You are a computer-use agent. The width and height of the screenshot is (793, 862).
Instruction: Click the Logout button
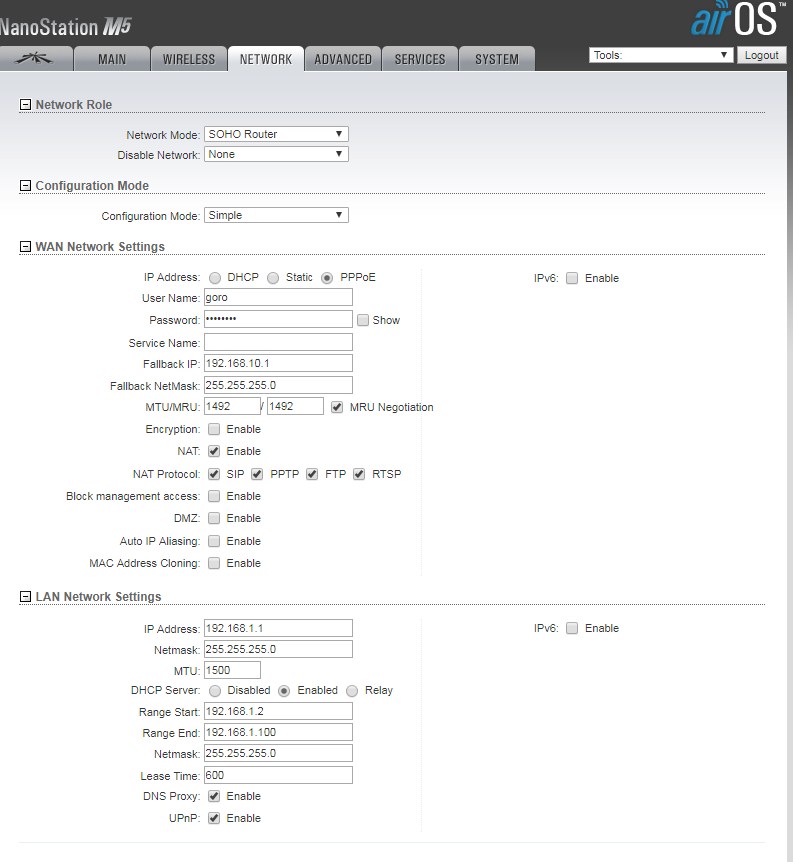[761, 55]
